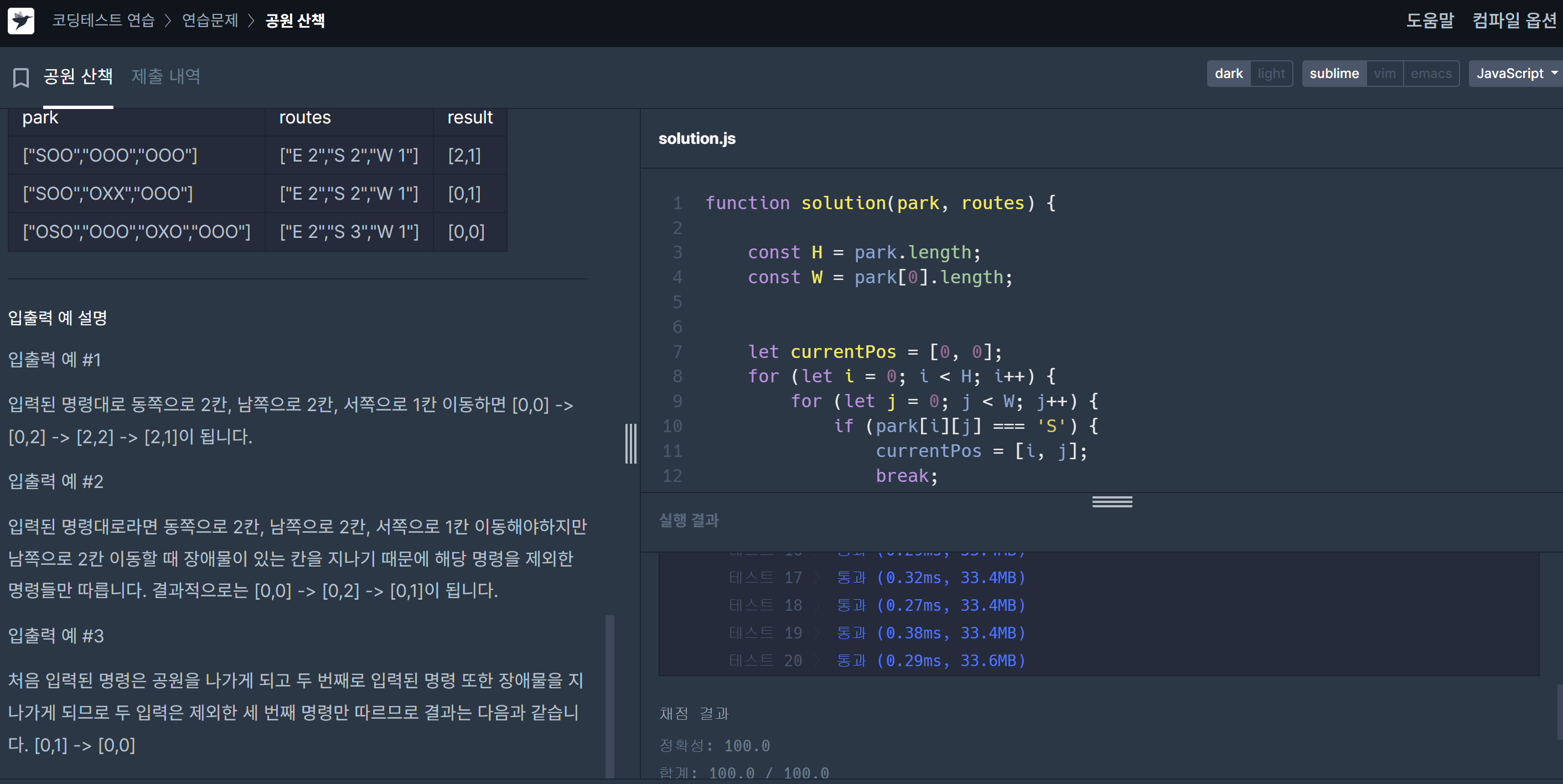This screenshot has height=784, width=1563.
Task: Click the 입출력 예 #2 label
Action: click(x=55, y=481)
